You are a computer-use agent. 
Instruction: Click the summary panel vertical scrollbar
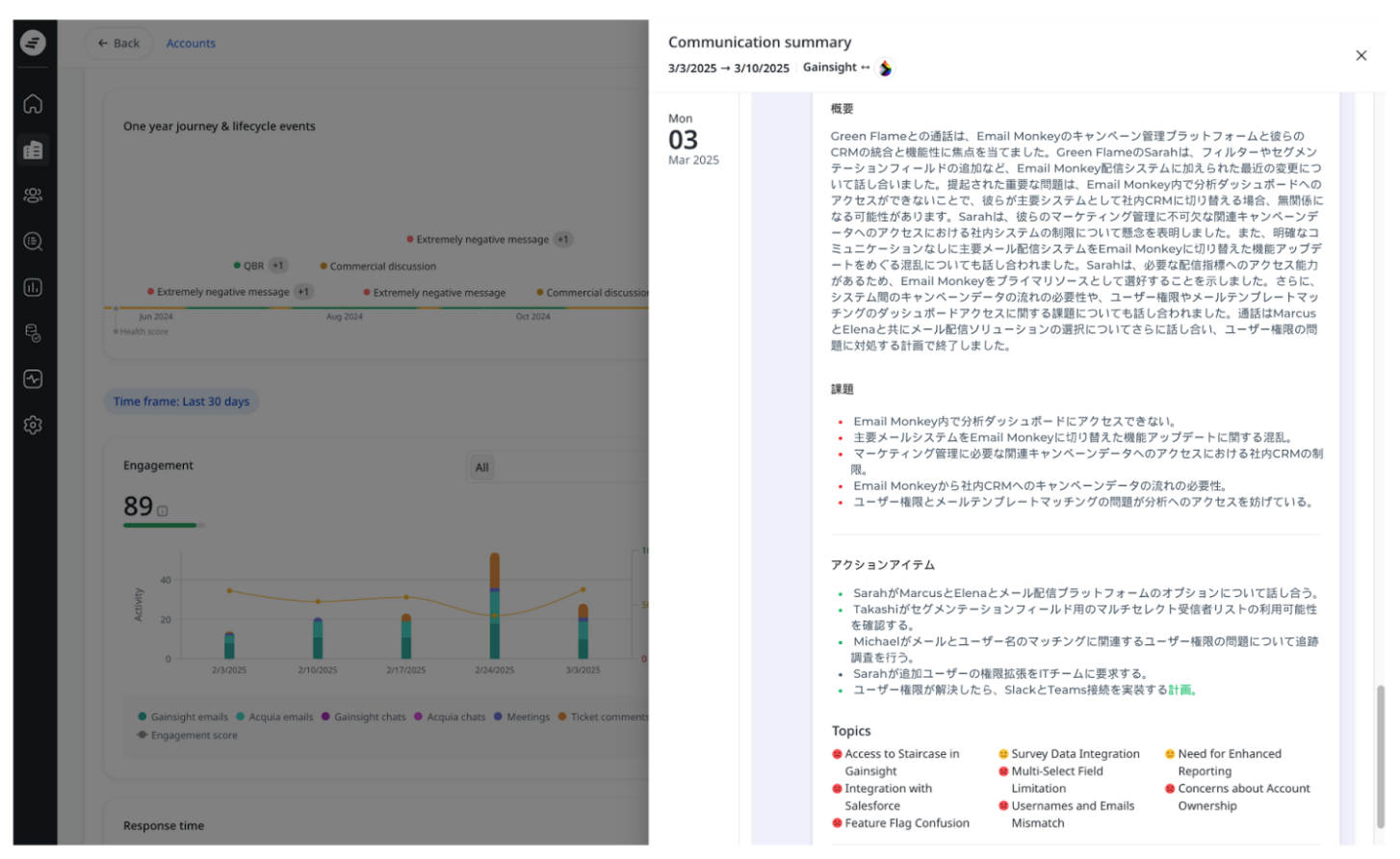pos(1381,757)
